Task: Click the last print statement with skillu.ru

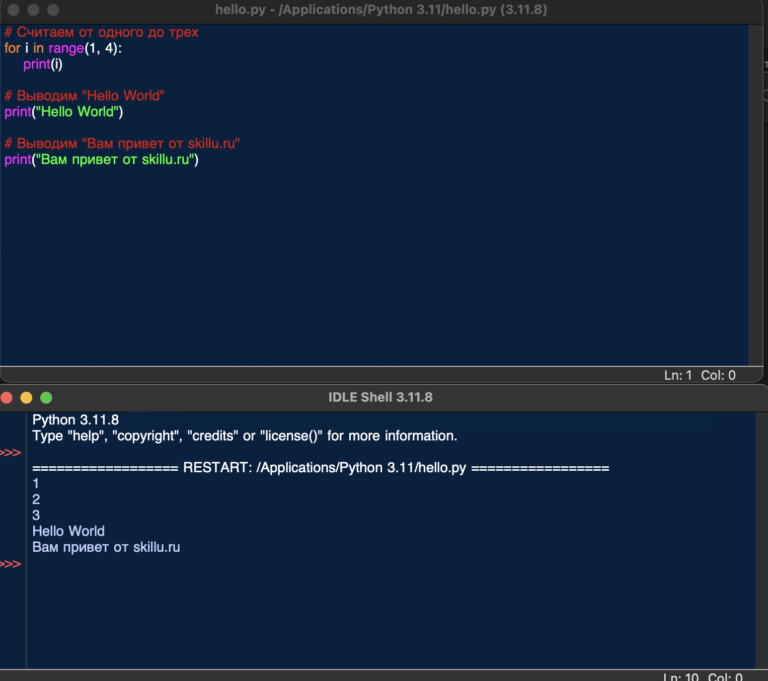Action: coord(101,160)
